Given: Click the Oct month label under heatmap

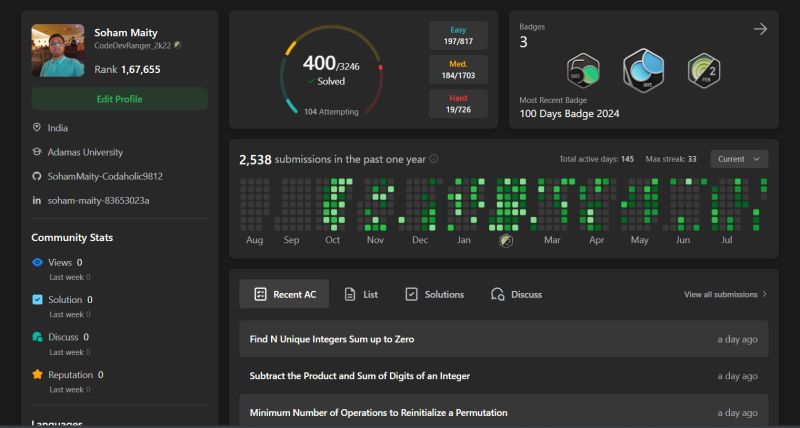Looking at the screenshot, I should point(333,240).
